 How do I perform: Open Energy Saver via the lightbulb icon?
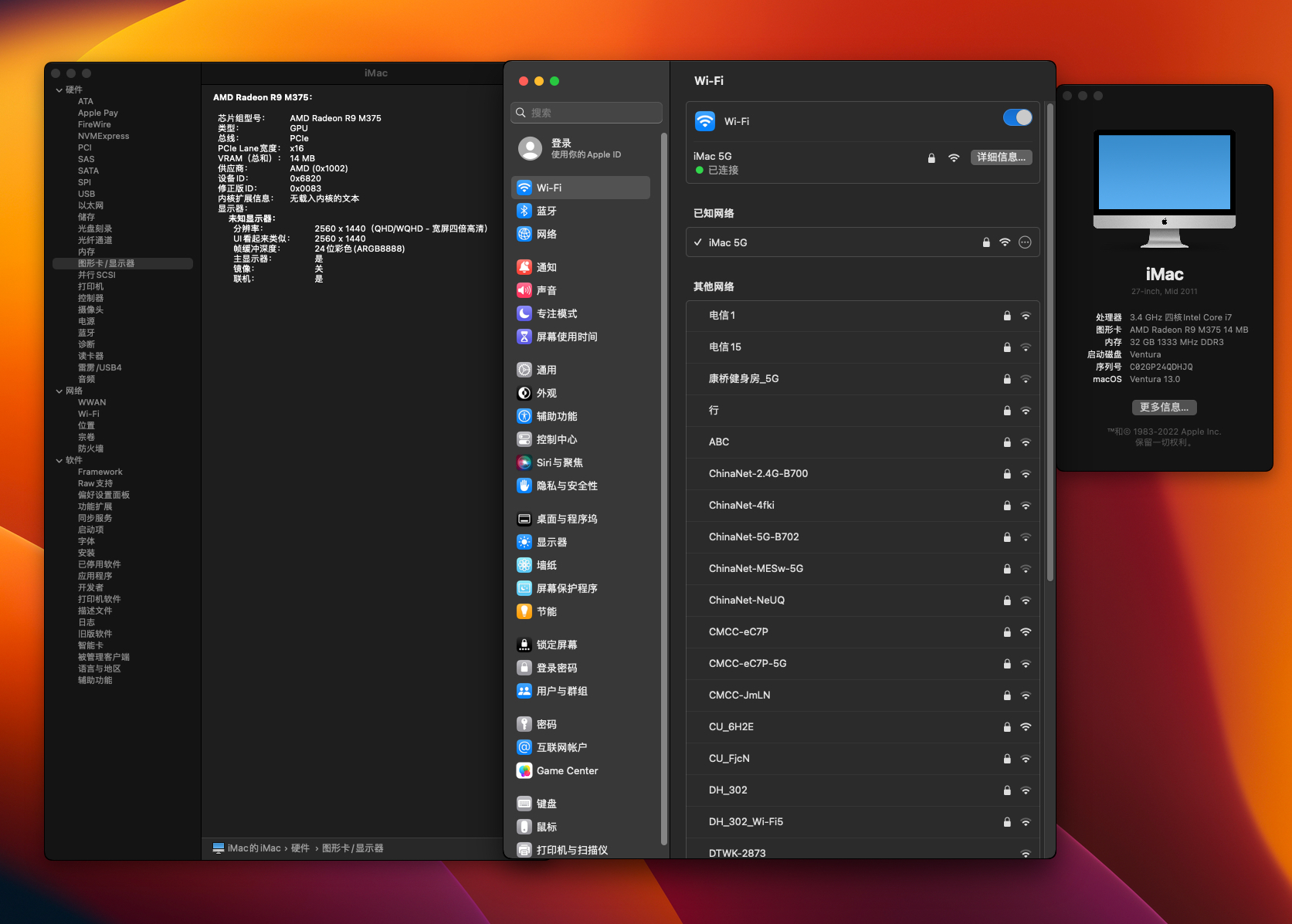[x=524, y=611]
